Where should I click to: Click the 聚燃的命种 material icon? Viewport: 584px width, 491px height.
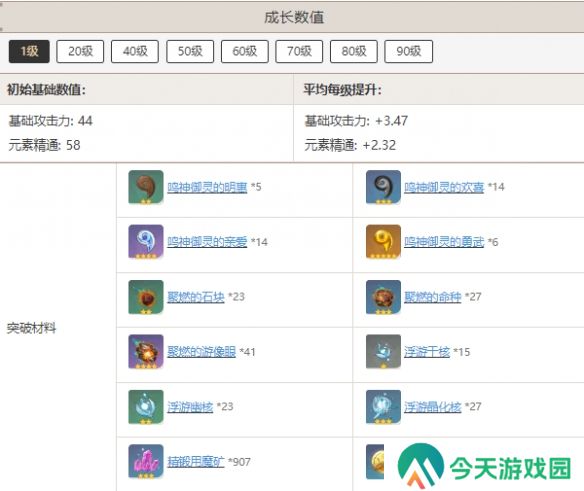click(383, 297)
